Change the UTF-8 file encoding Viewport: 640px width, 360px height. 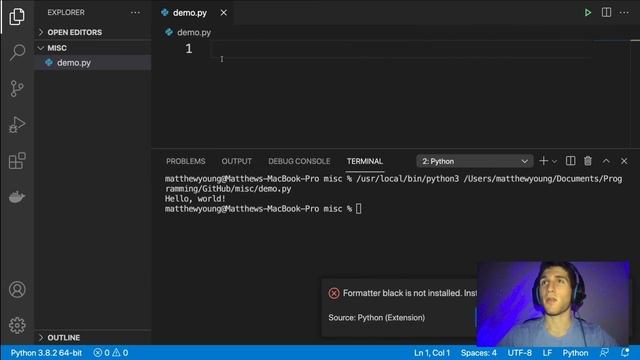point(520,353)
